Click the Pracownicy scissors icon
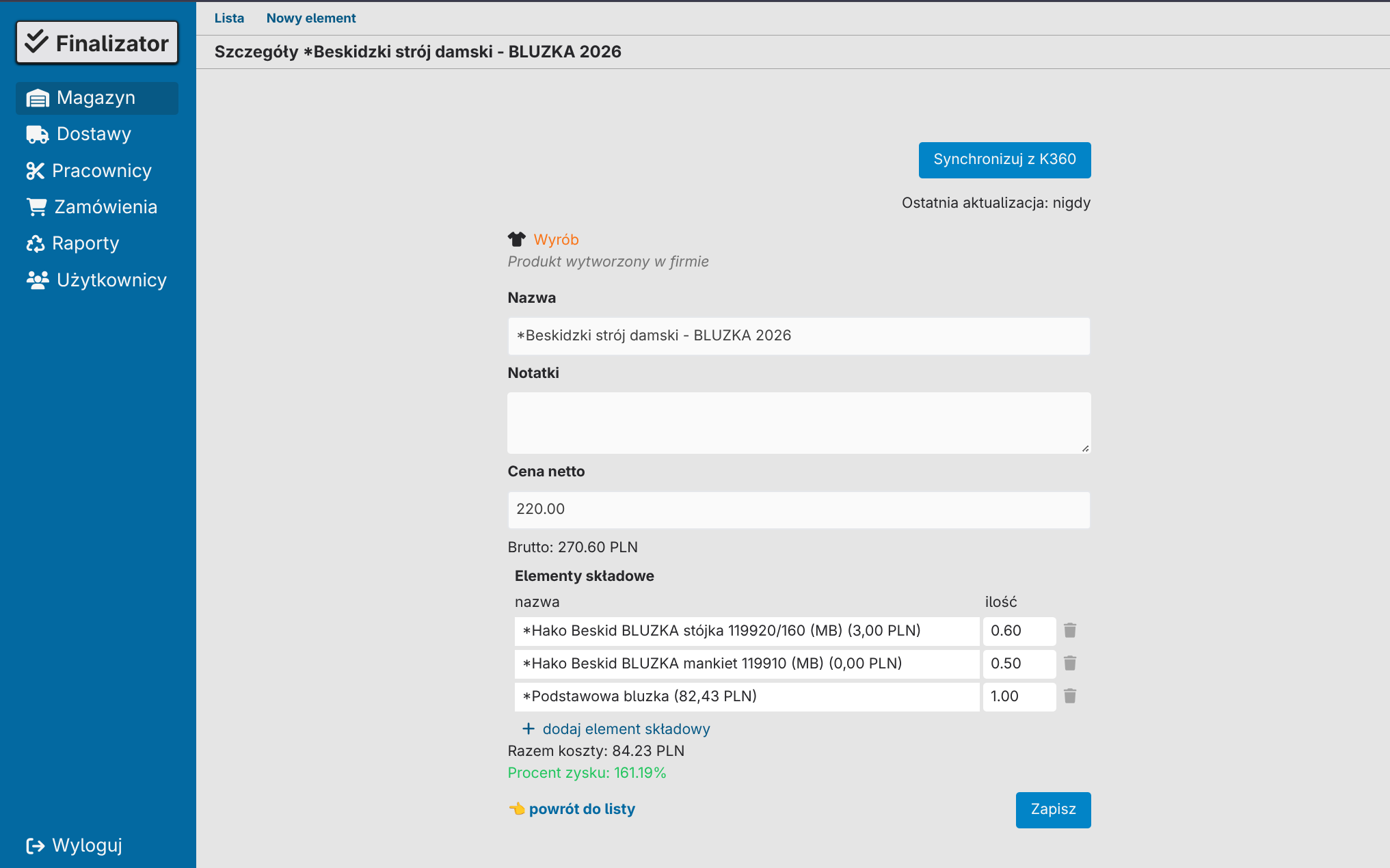Screen dimensions: 1390x868 click(x=35, y=171)
